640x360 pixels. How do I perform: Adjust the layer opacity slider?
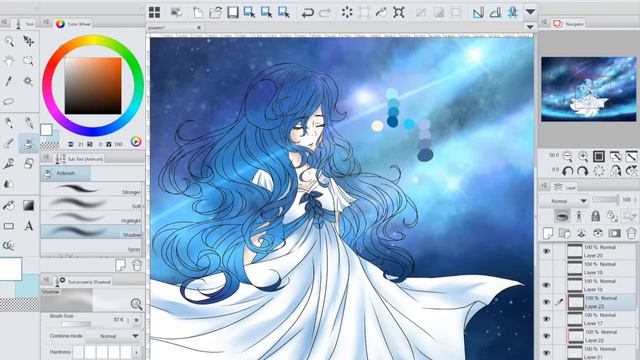pos(606,200)
